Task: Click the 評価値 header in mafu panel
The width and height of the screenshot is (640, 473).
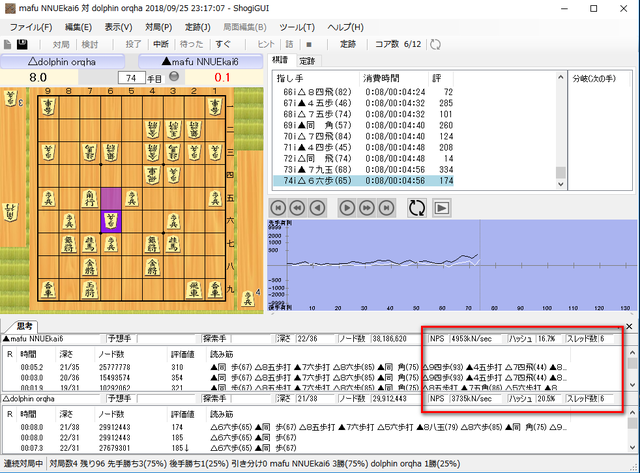Action: pyautogui.click(x=183, y=354)
